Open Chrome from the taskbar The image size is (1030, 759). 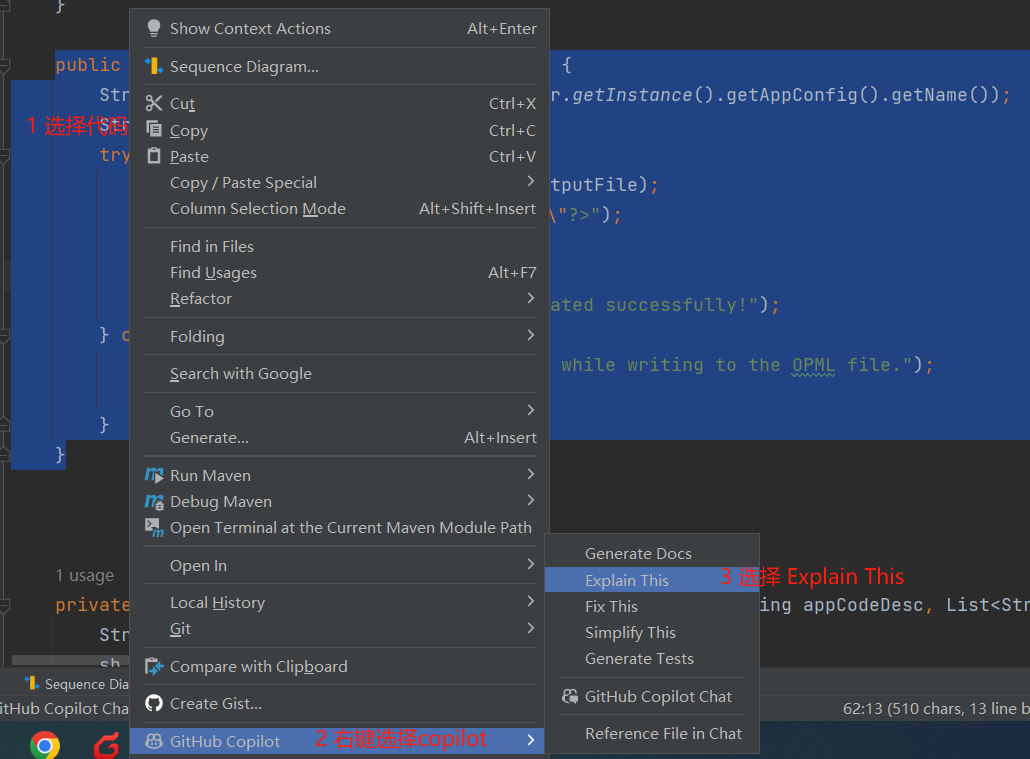(x=45, y=744)
